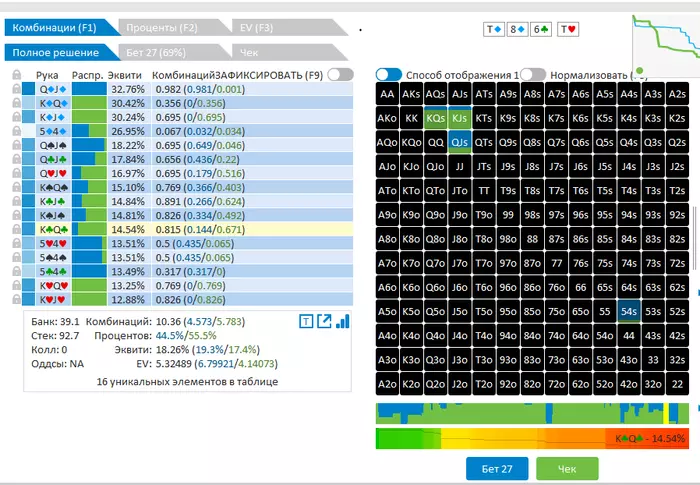This screenshot has height=485, width=700.
Task: Click lock icon beside K♠Q♠ row
Action: pos(16,187)
